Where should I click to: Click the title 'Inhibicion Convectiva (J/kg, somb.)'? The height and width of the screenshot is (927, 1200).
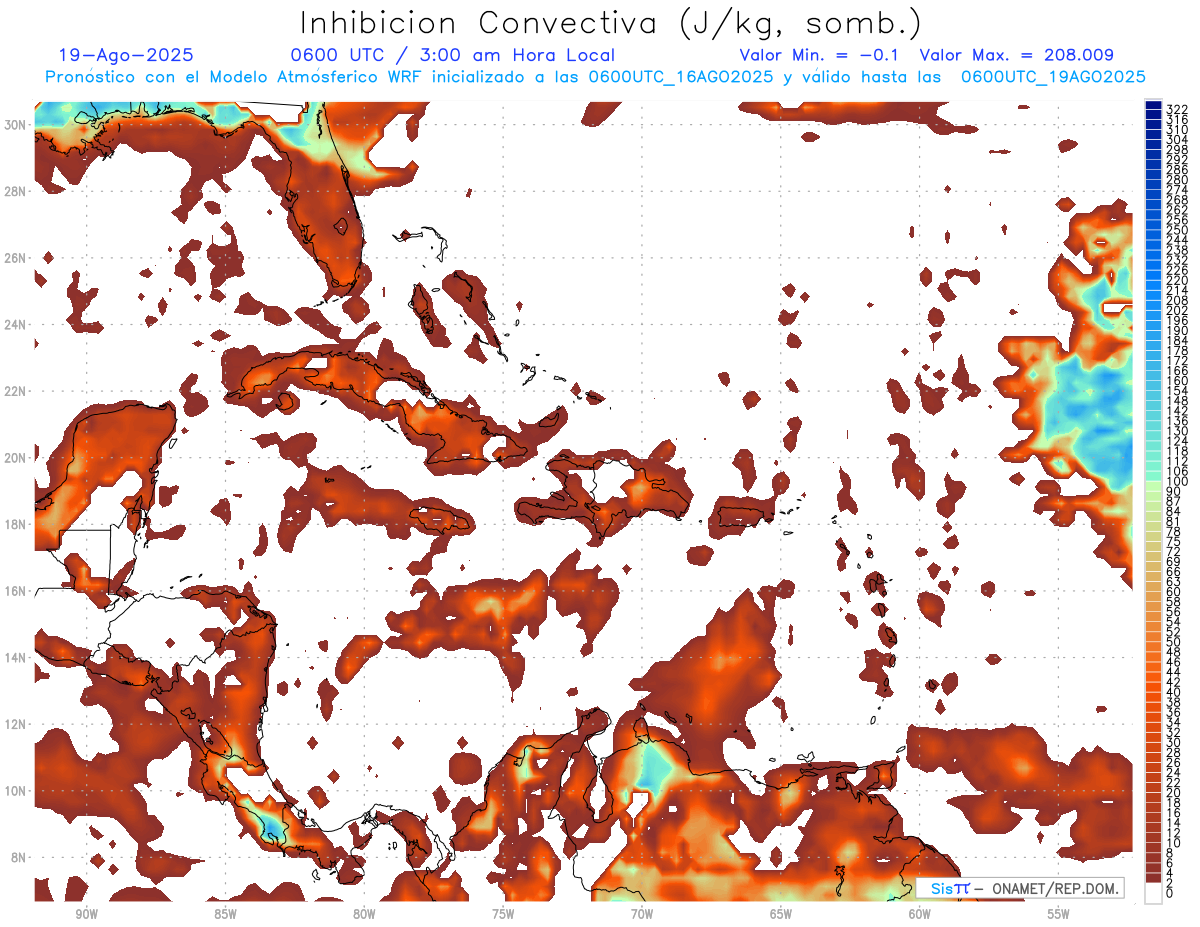pyautogui.click(x=611, y=23)
